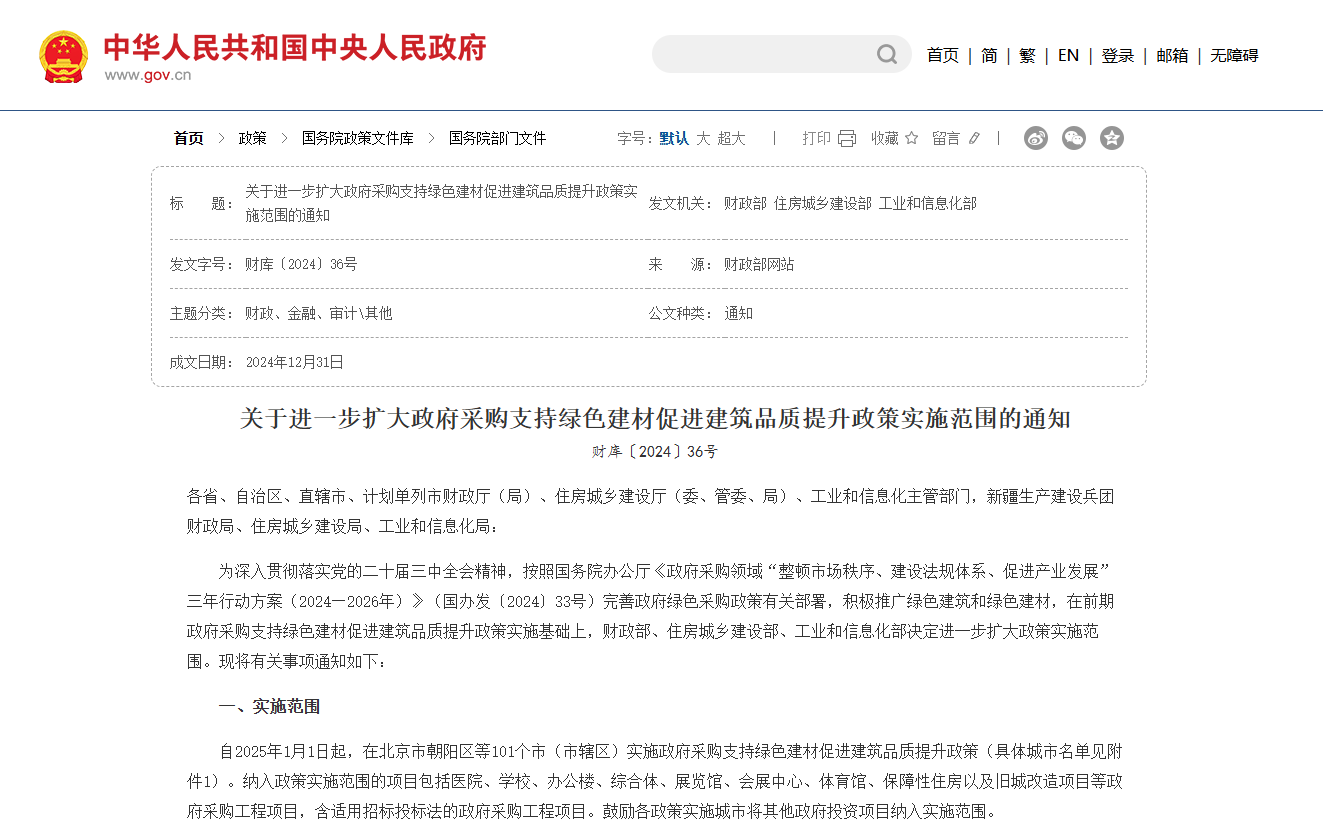
Task: Open 首页 breadcrumb link
Action: 188,138
